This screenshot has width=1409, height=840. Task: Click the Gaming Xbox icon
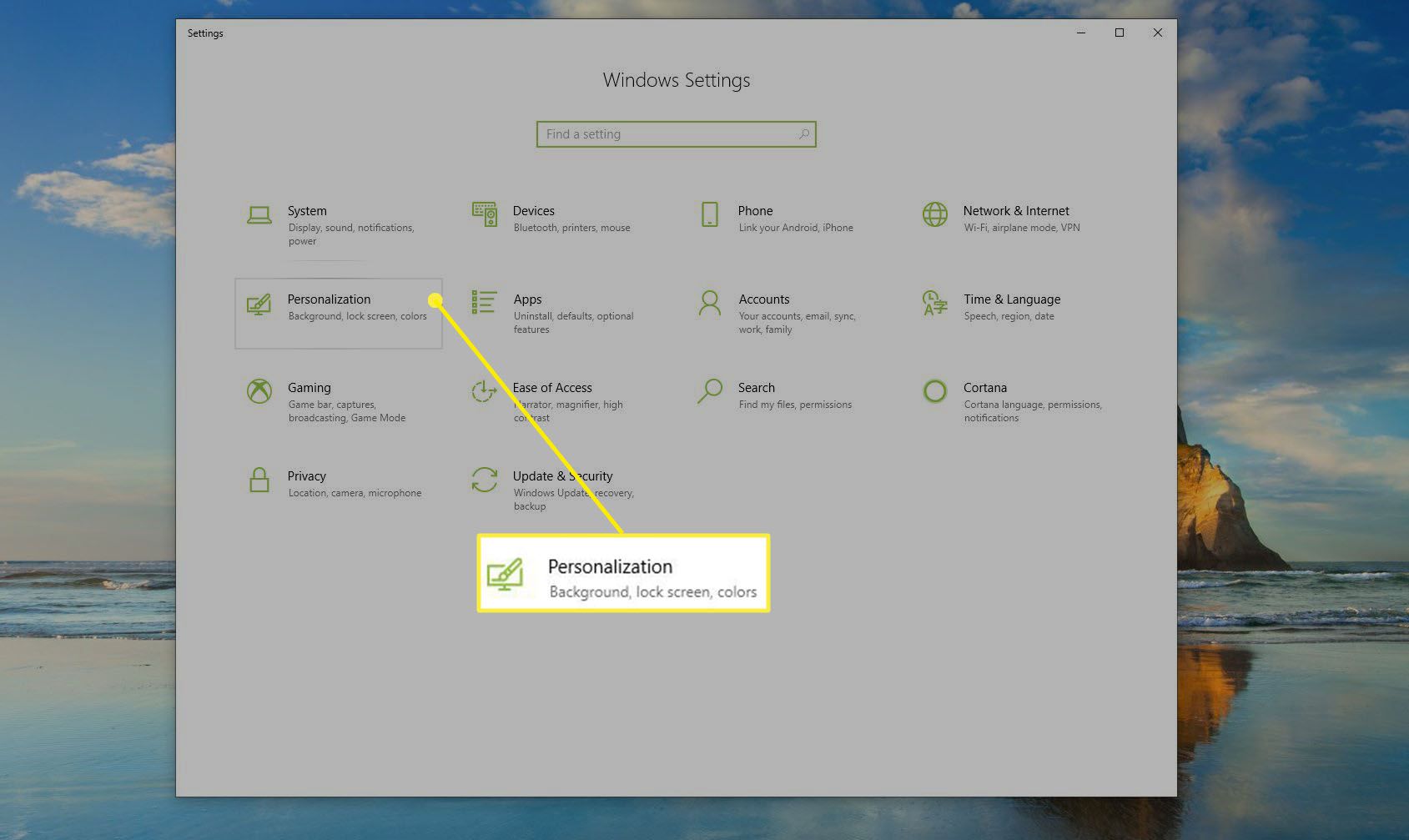pos(259,391)
